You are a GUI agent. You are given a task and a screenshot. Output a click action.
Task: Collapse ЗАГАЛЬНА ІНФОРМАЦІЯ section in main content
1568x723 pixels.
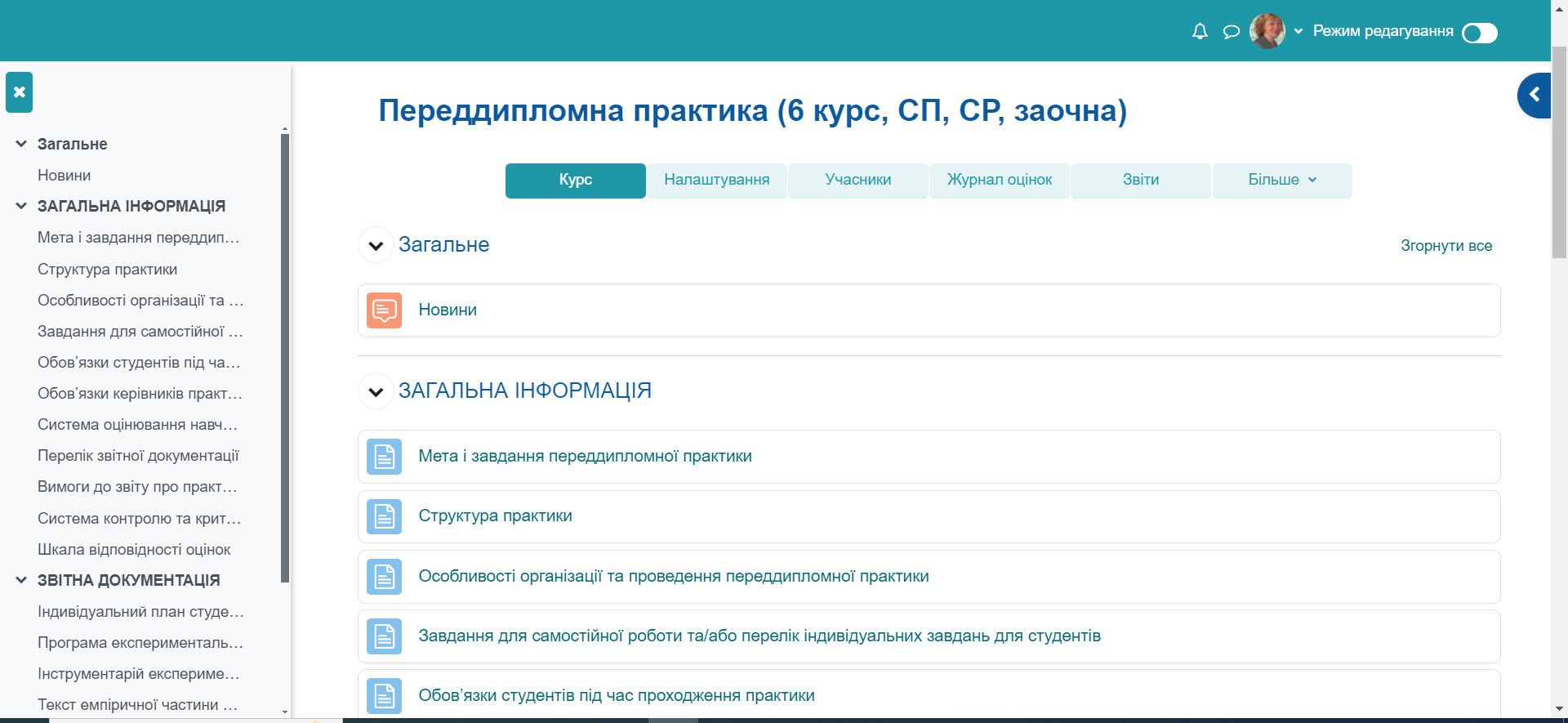point(376,391)
